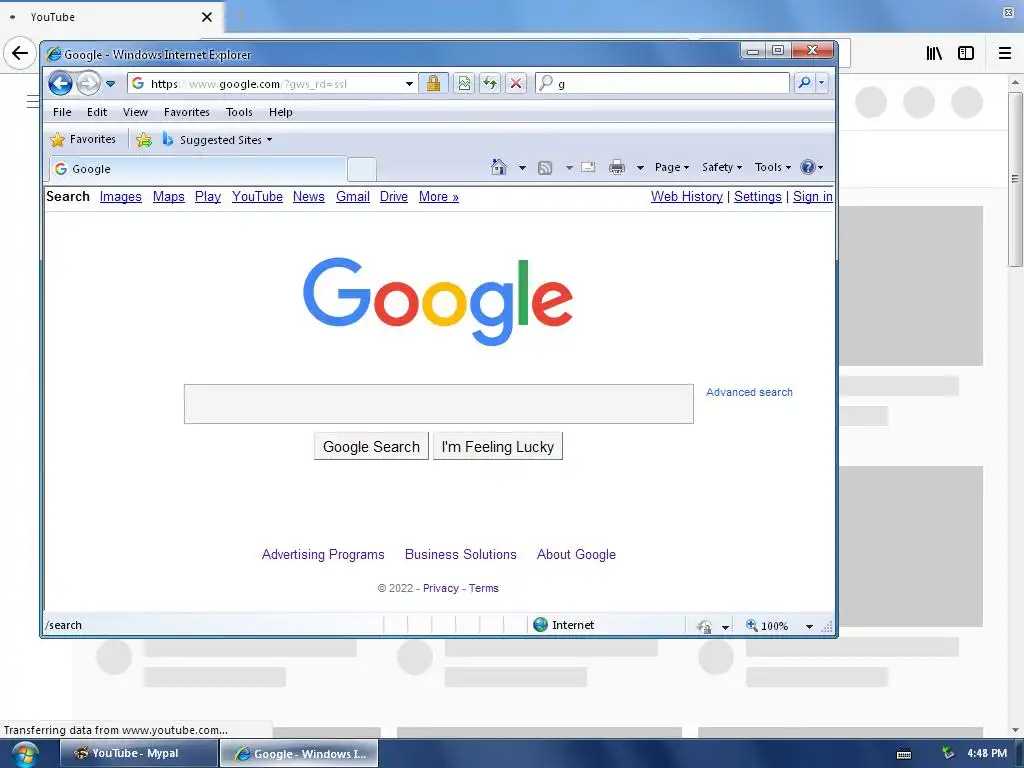
Task: Expand the Home button dropdown arrow
Action: 522,168
